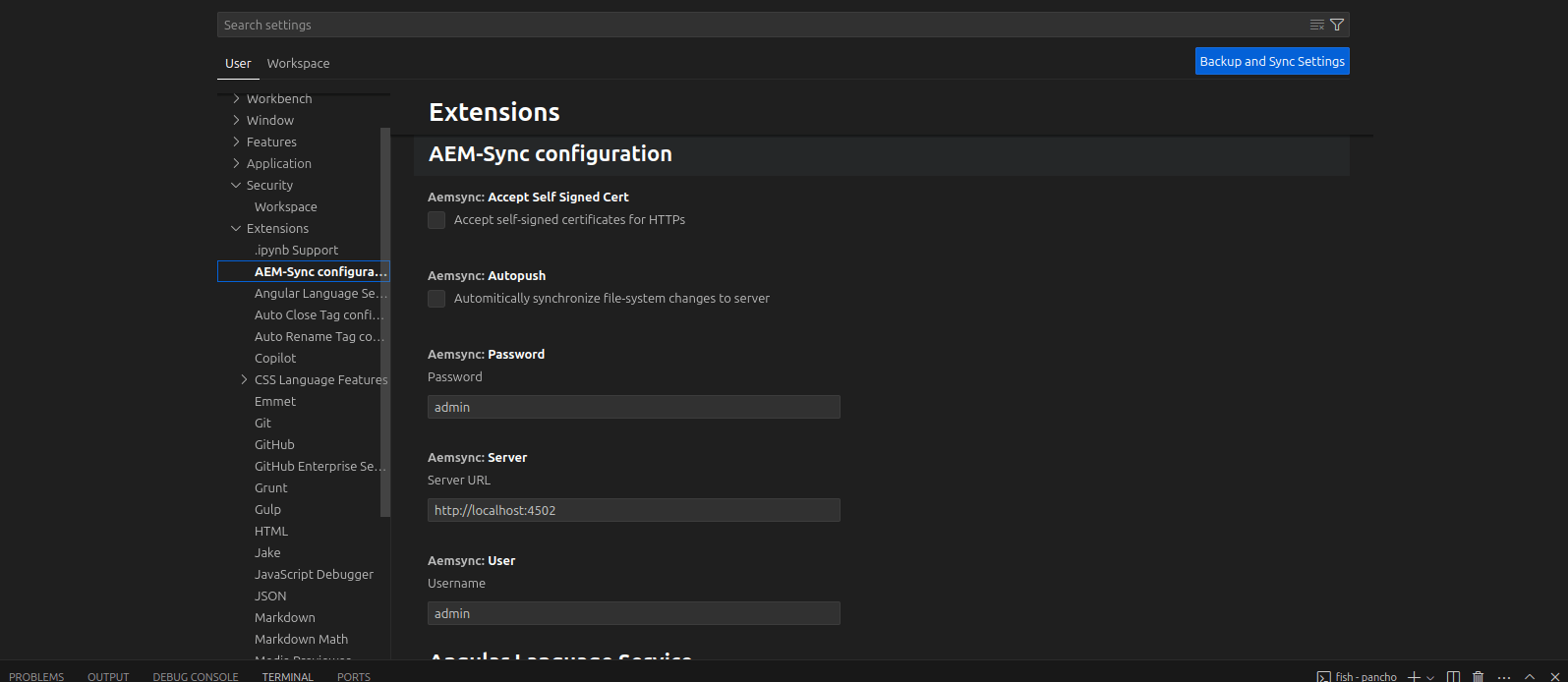Screen dimensions: 1568x682
Task: Select GitHub Enterprise Server tree item
Action: coord(320,466)
